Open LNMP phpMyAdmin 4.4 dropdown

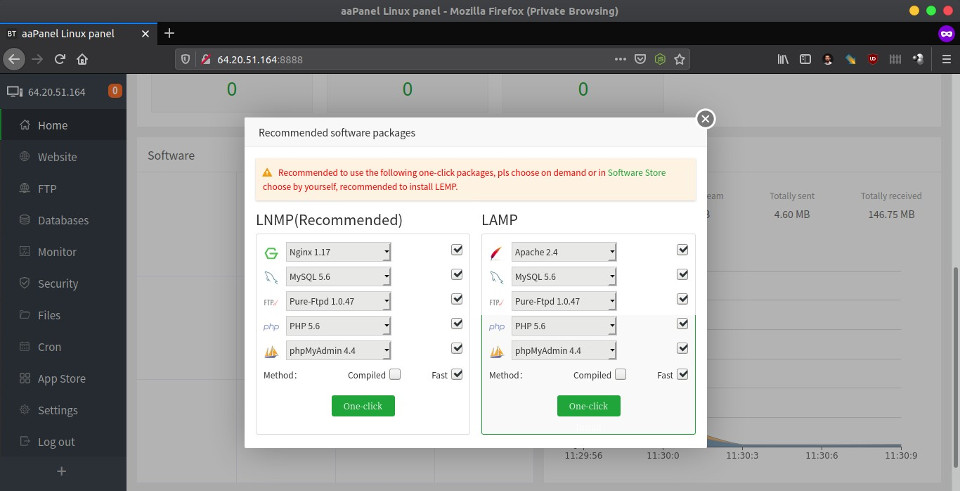[x=338, y=351]
